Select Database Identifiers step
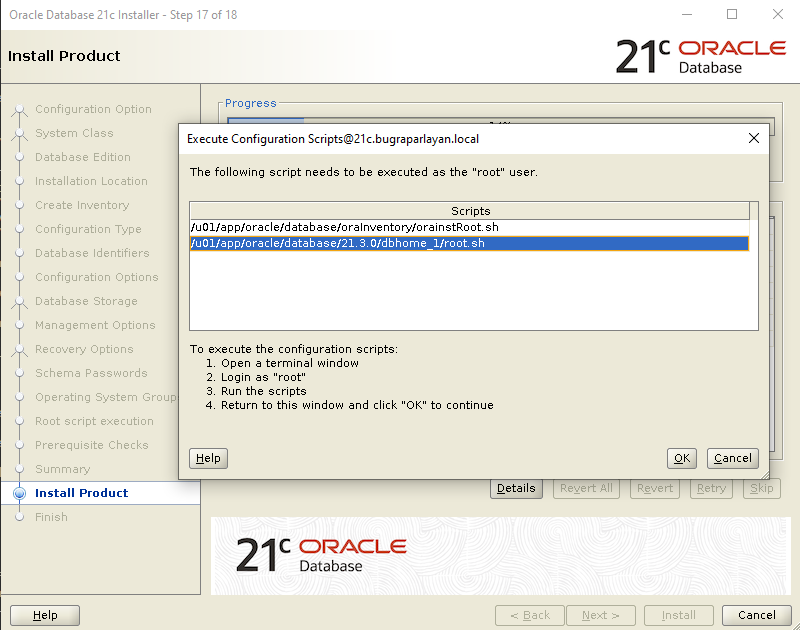This screenshot has height=630, width=800. [x=92, y=253]
